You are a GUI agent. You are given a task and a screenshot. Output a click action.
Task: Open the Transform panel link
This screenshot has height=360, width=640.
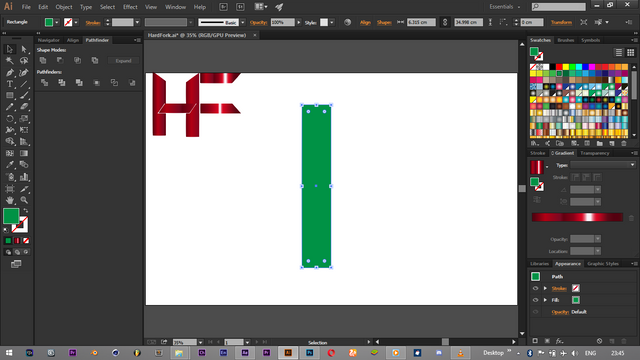(x=561, y=22)
